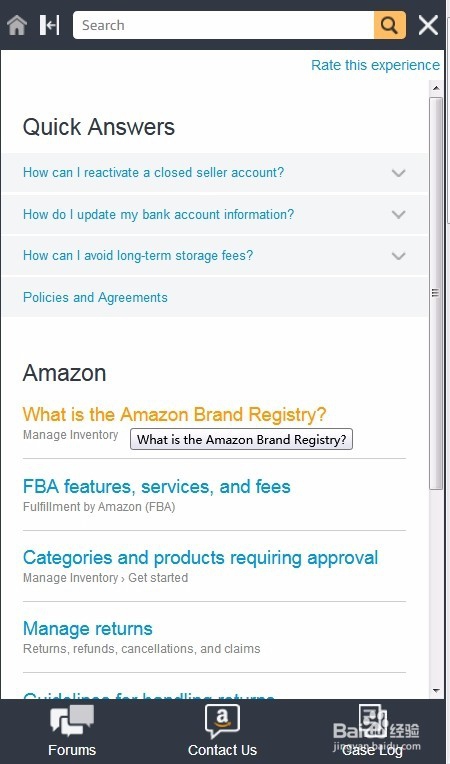This screenshot has height=764, width=450.
Task: Expand reactivate closed seller account answer
Action: (x=215, y=172)
